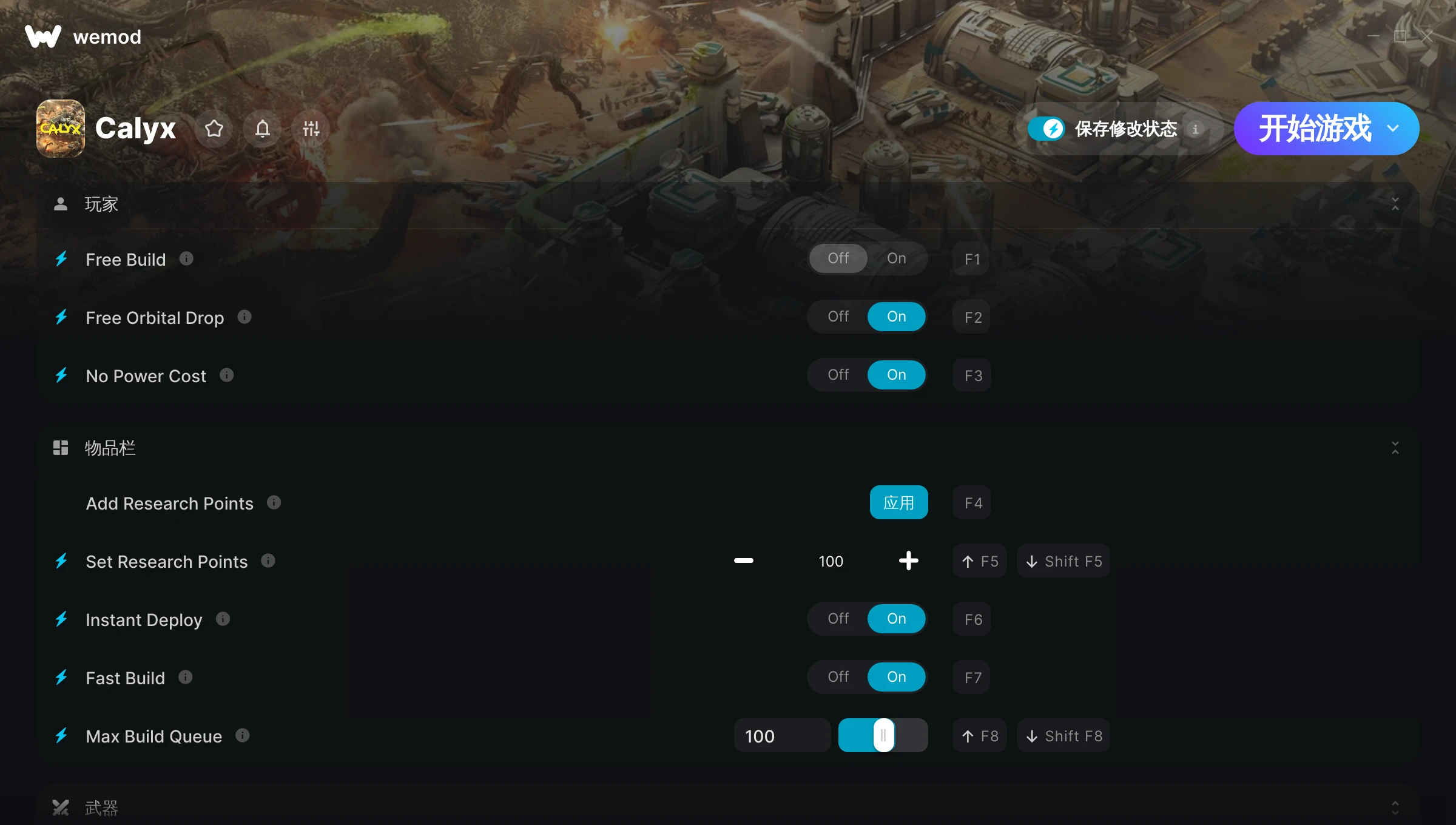
Task: Open the mod settings sliders icon
Action: [x=311, y=129]
